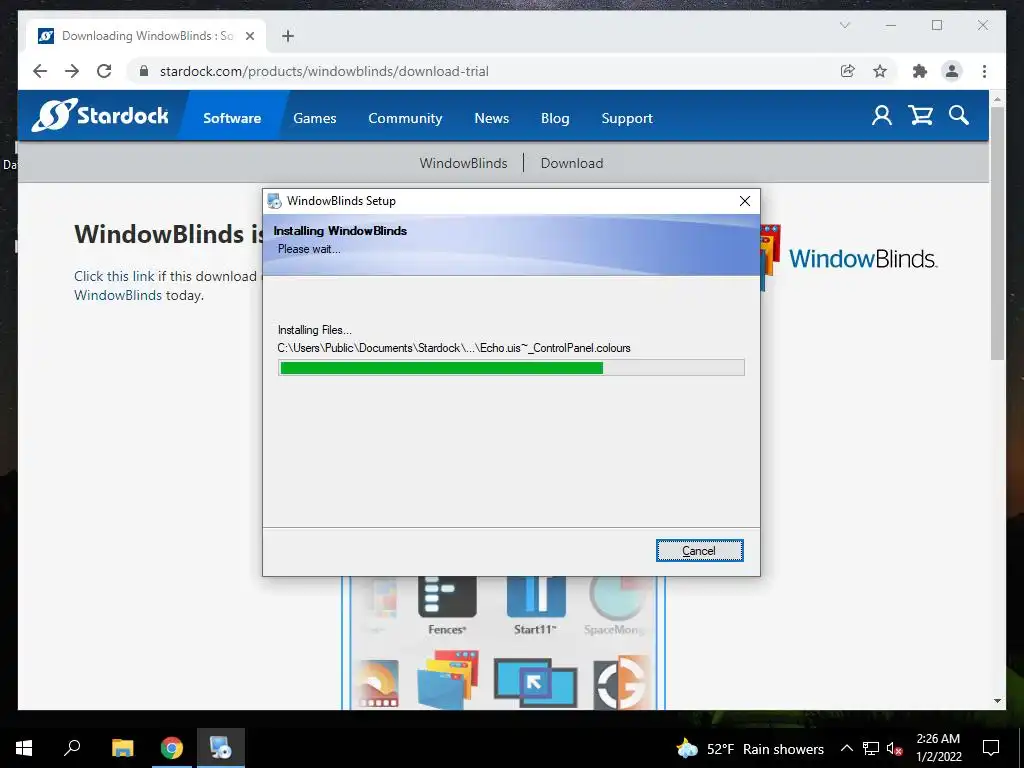Close the Downloading WindowBlinds tab
1024x768 pixels.
click(x=249, y=36)
